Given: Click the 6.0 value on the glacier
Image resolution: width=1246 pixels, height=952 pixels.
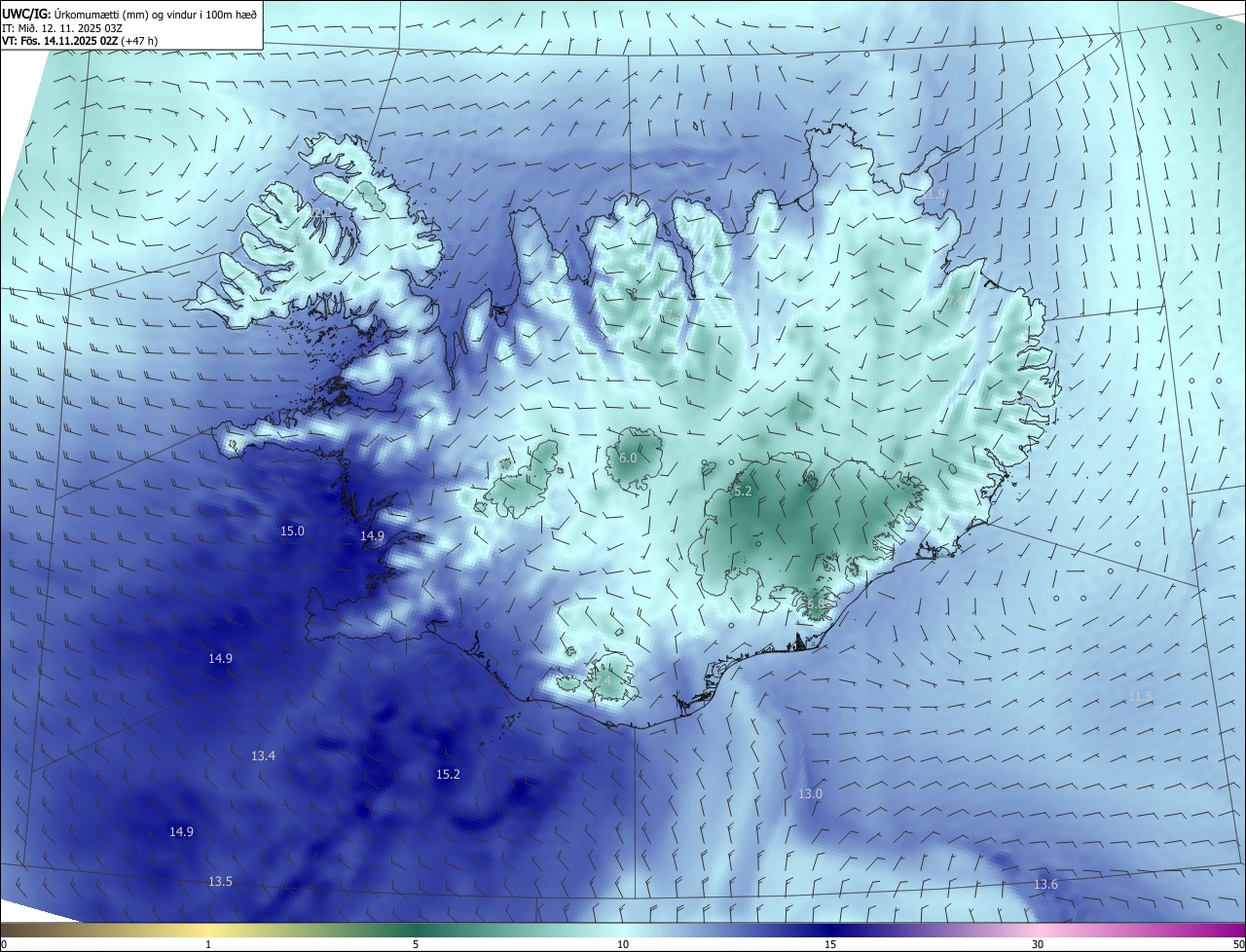Looking at the screenshot, I should pyautogui.click(x=628, y=458).
